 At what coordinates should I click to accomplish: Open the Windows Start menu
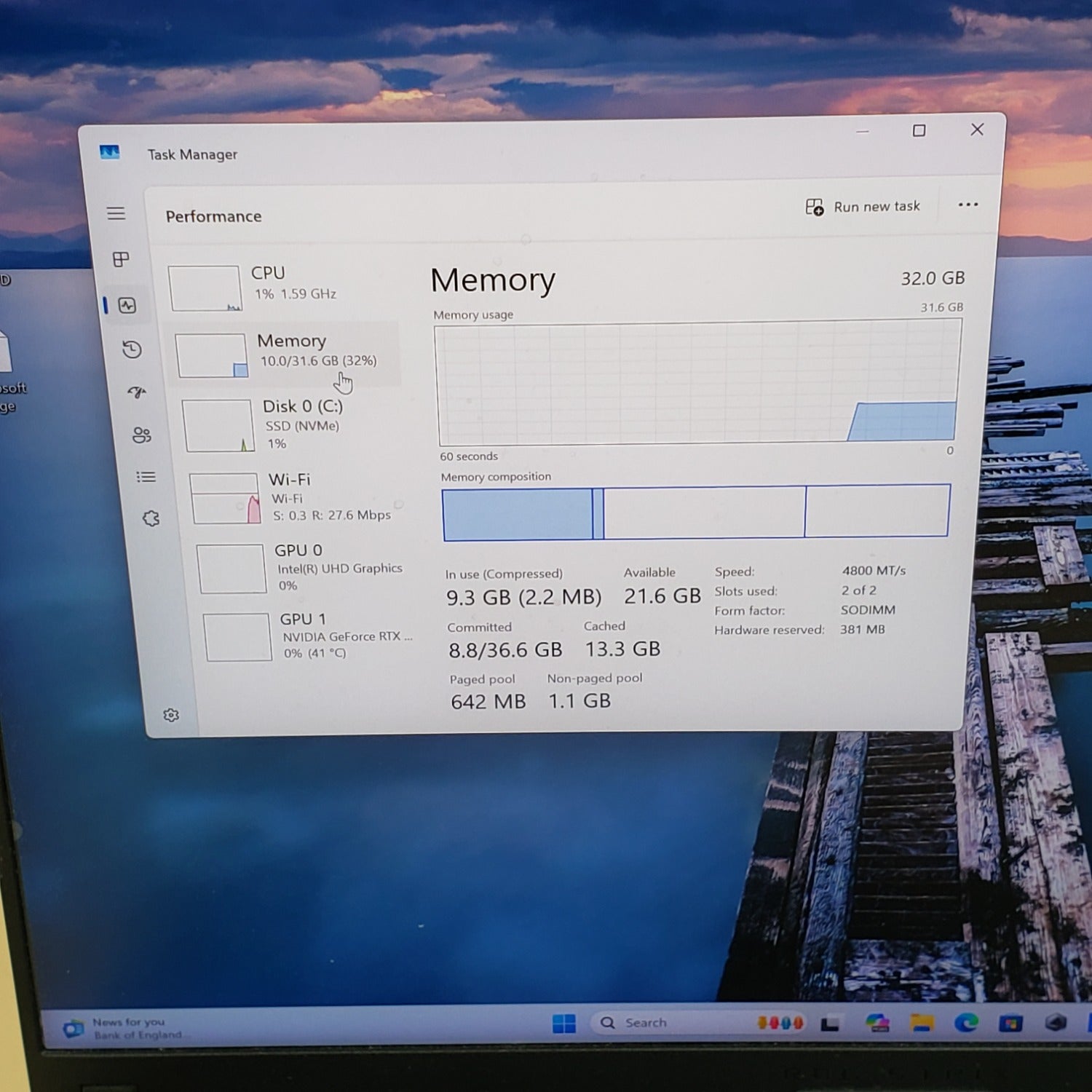tap(563, 1024)
